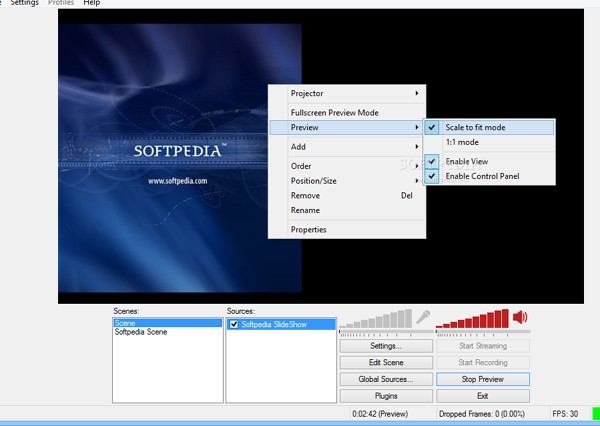Select the 'Scene' item in Scenes list
This screenshot has width=600, height=426.
coord(168,323)
